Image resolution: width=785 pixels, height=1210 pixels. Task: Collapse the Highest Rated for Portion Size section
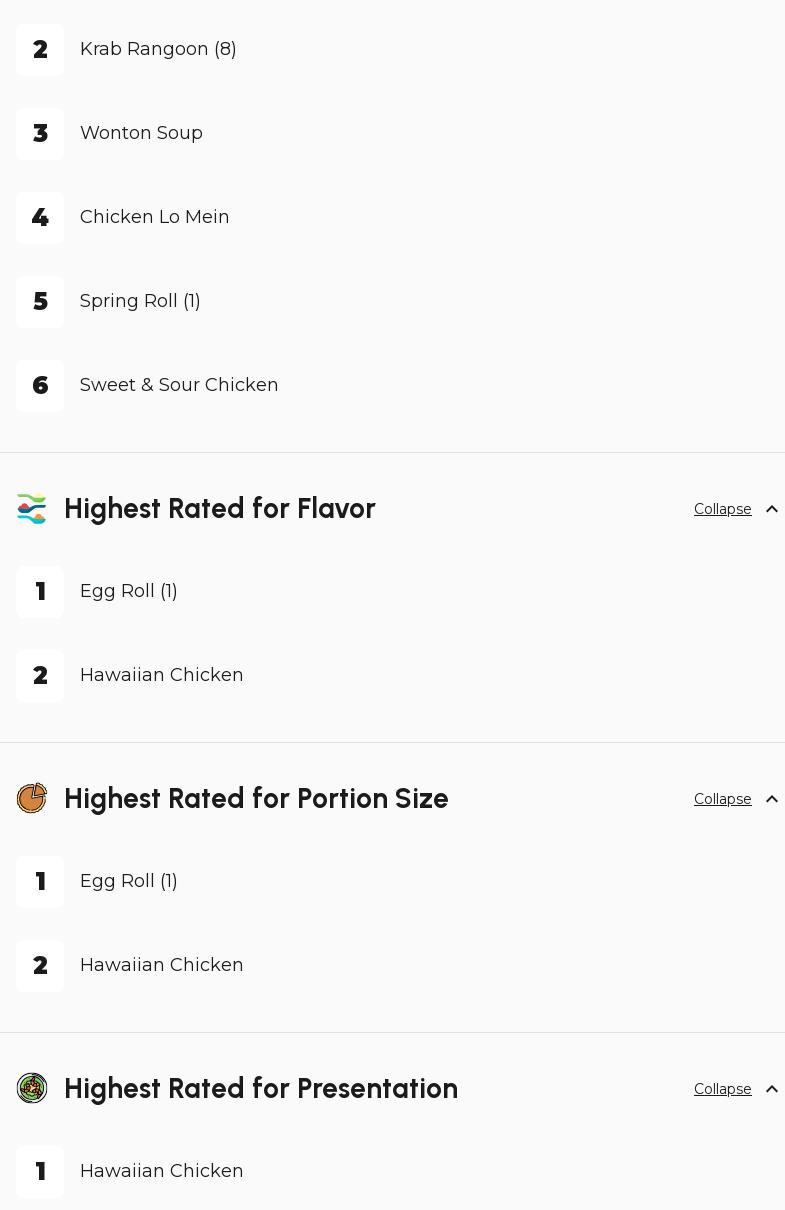pyautogui.click(x=735, y=799)
